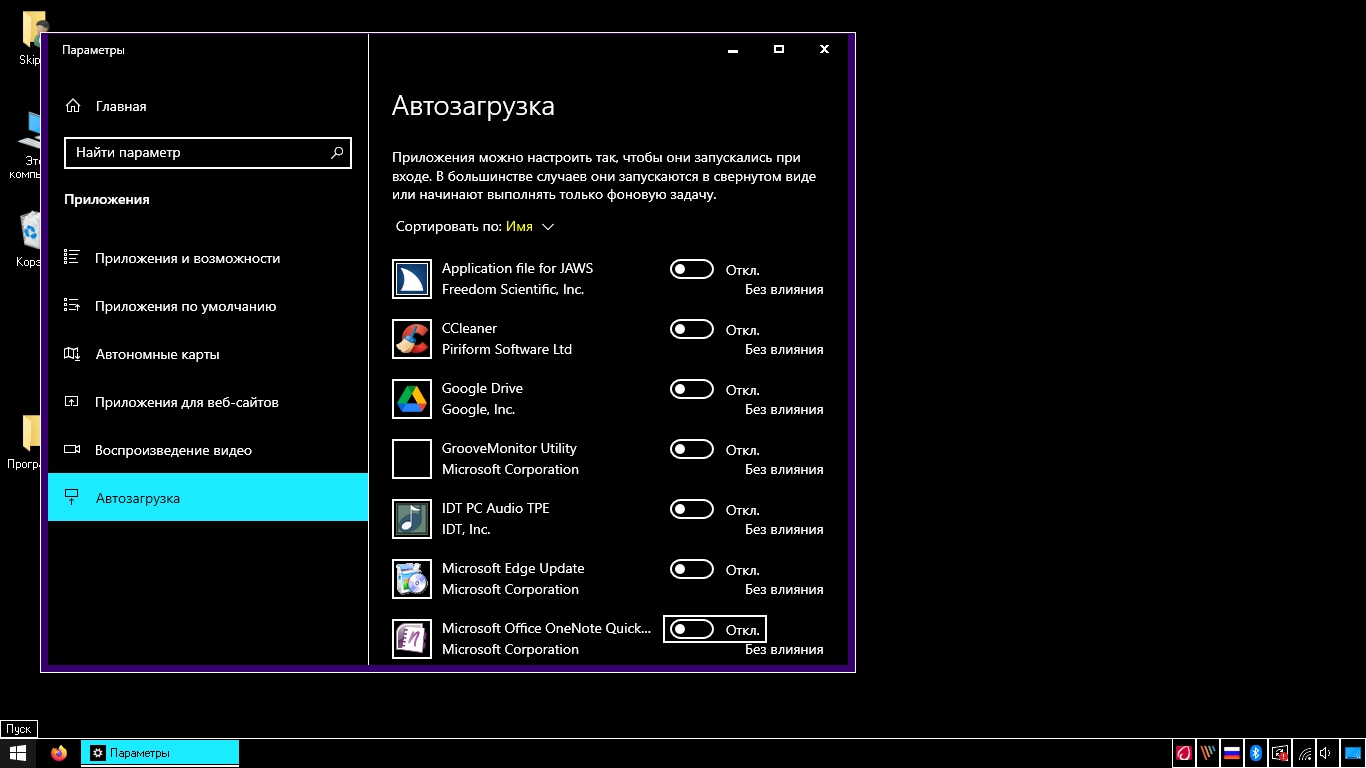Click the camera icon beside Воспроизведение видео
This screenshot has width=1366, height=768.
(x=72, y=450)
